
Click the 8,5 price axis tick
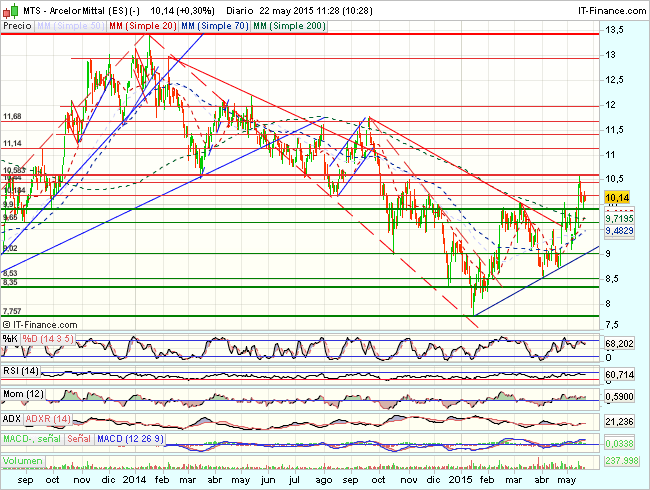click(x=612, y=279)
